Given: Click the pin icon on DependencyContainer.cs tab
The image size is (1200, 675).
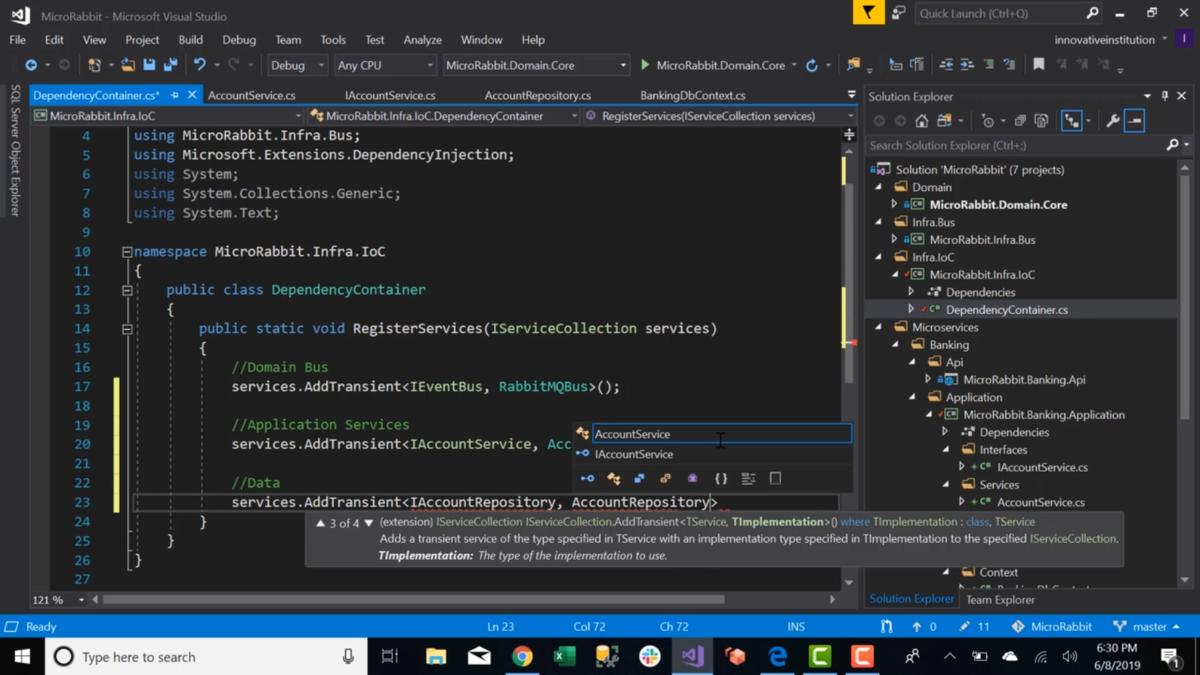Looking at the screenshot, I should tap(175, 95).
